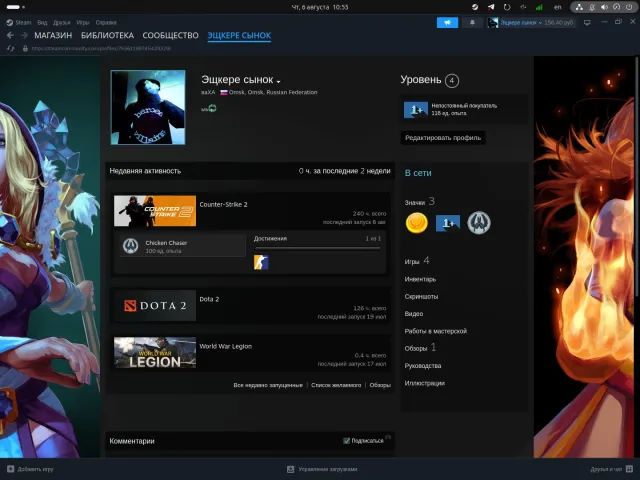Viewport: 640px width, 480px height.
Task: Click the grey Counter-Strike badge under Значки
Action: [x=479, y=223]
